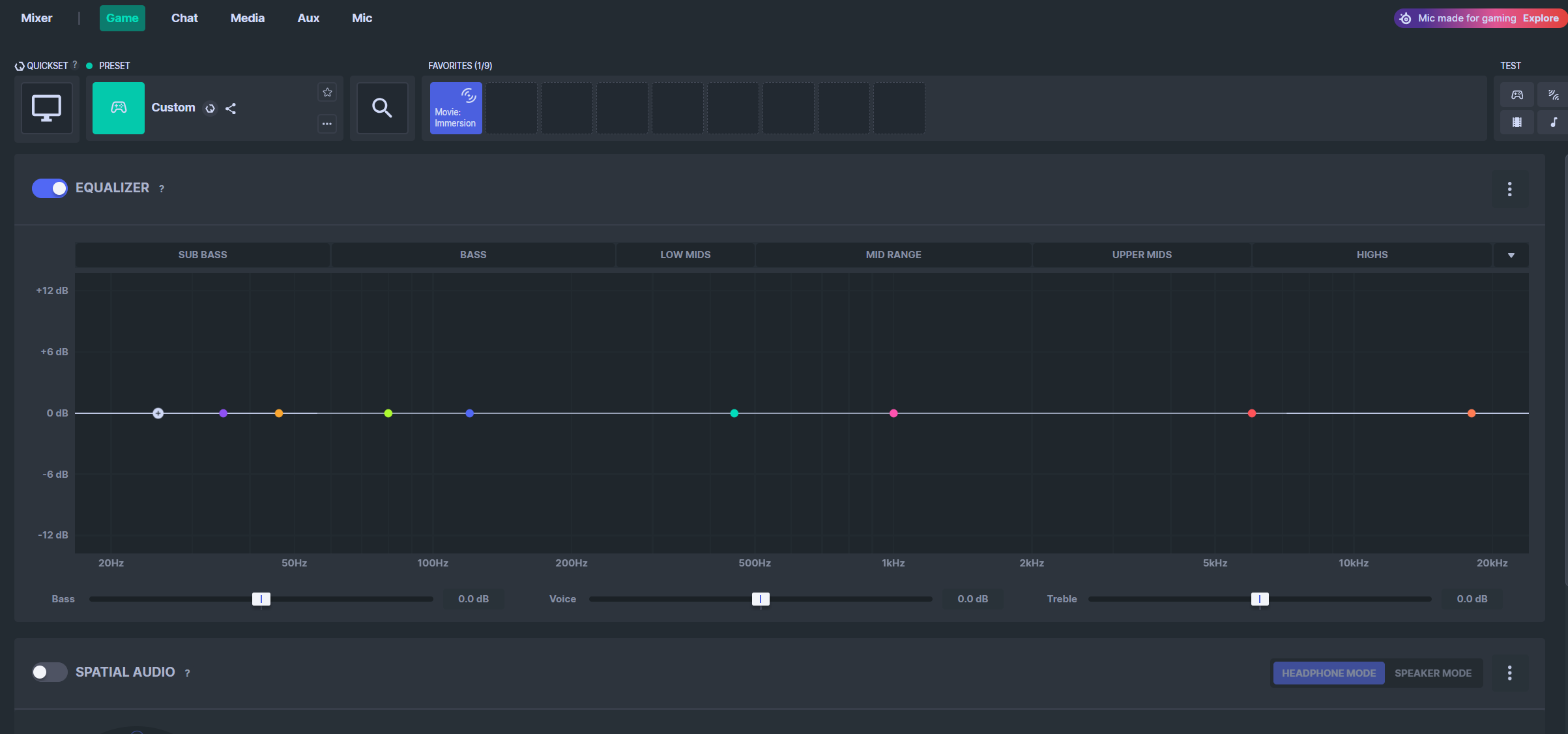Select the lime green EQ point
Viewport: 1568px width, 734px height.
click(388, 413)
